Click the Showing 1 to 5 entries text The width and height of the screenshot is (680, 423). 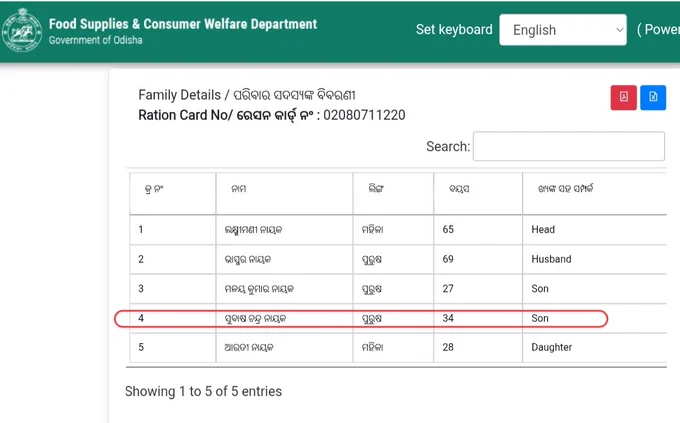point(203,391)
